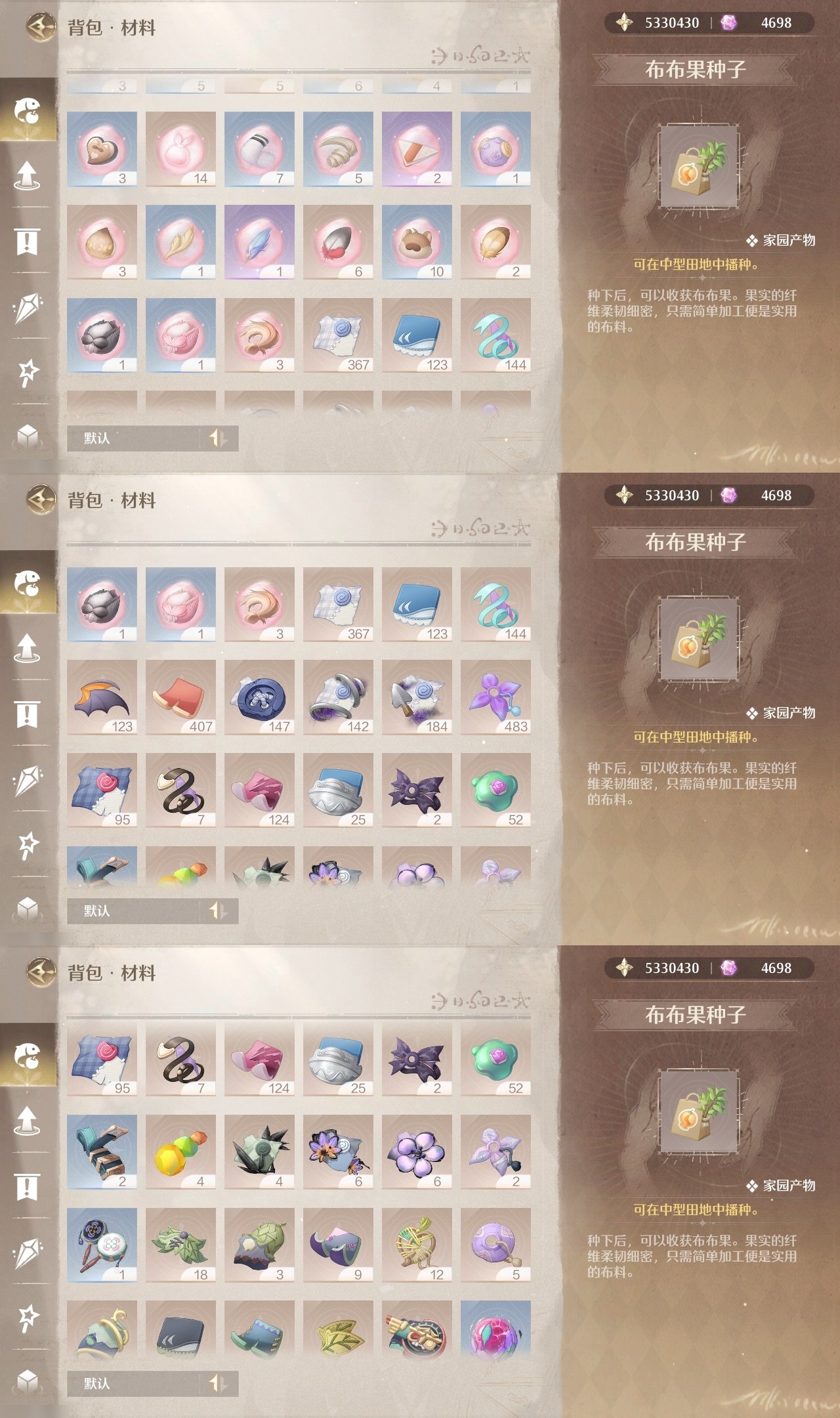
Task: Toggle sort order arrow in the top screenshot
Action: [218, 438]
